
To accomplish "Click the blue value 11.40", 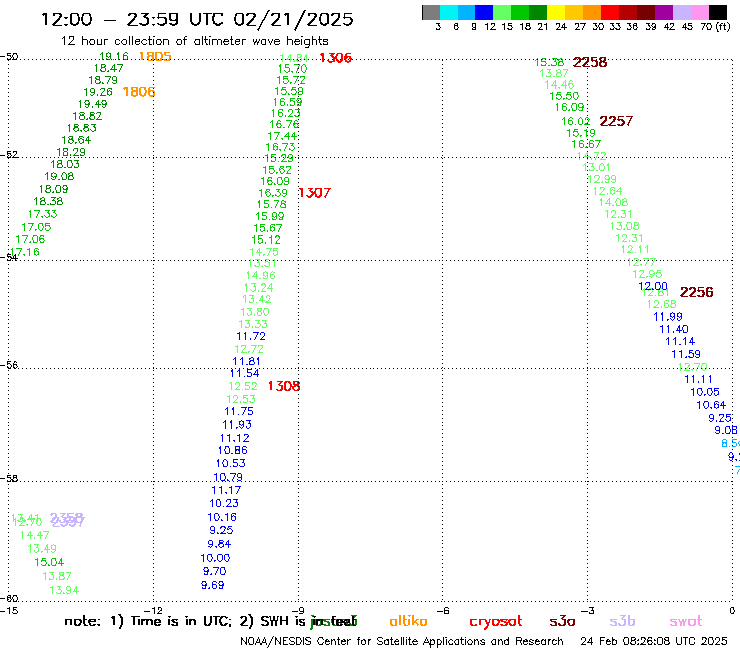I will coord(674,329).
